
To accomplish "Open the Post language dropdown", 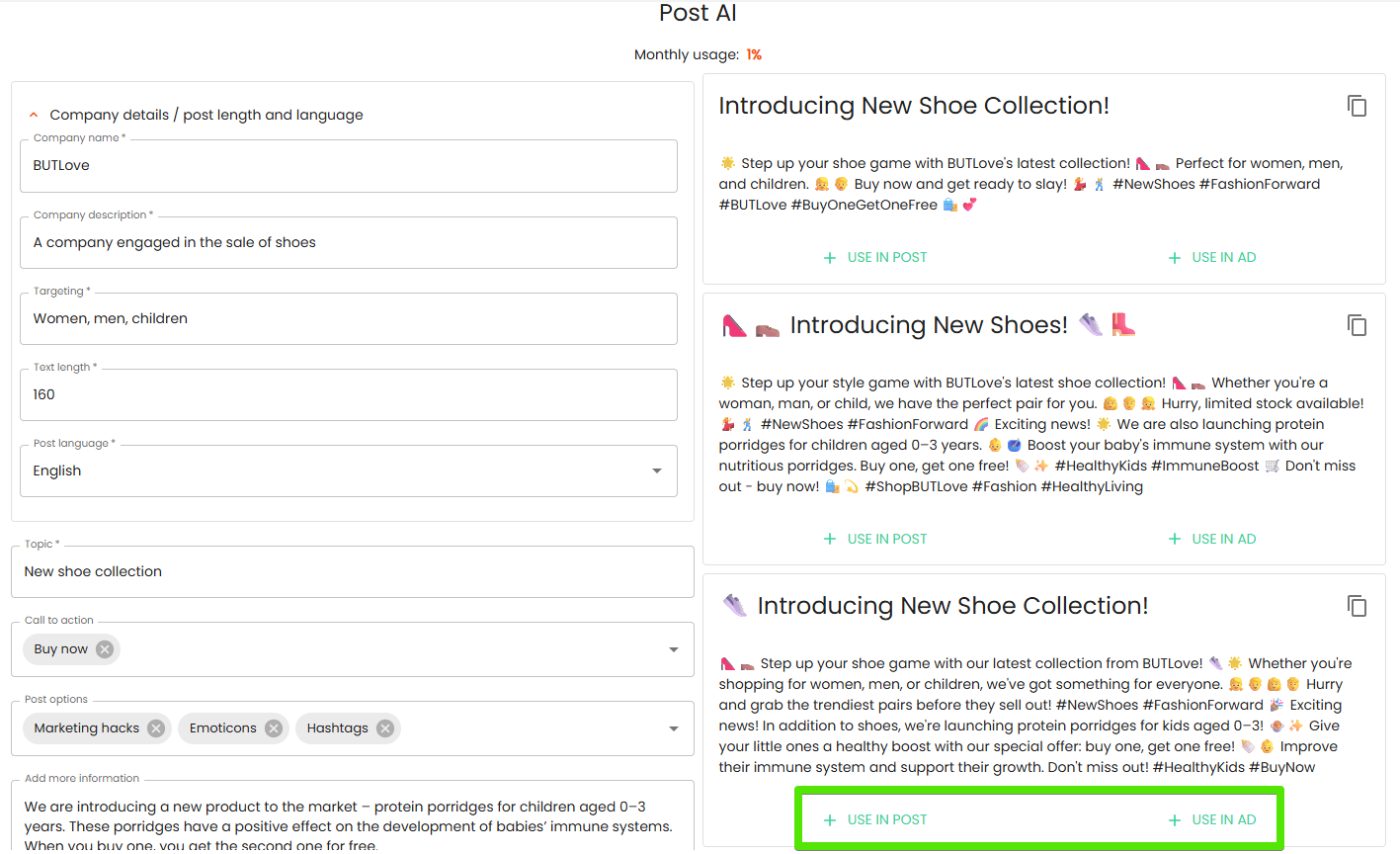I will [657, 470].
